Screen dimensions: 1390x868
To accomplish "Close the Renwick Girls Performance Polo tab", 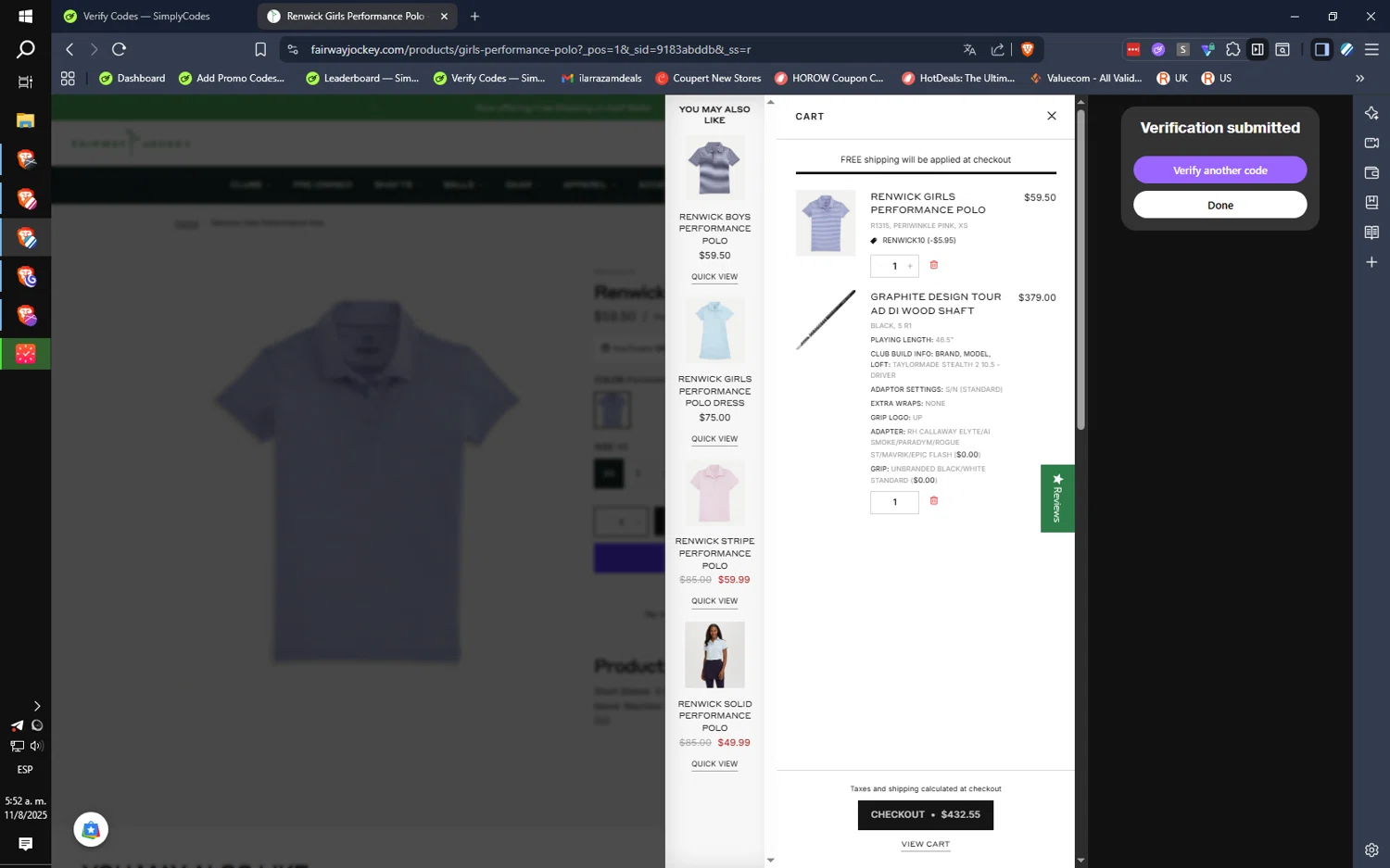I will (444, 16).
